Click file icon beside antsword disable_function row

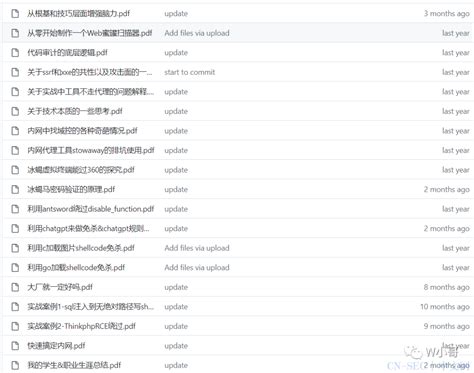coord(15,209)
